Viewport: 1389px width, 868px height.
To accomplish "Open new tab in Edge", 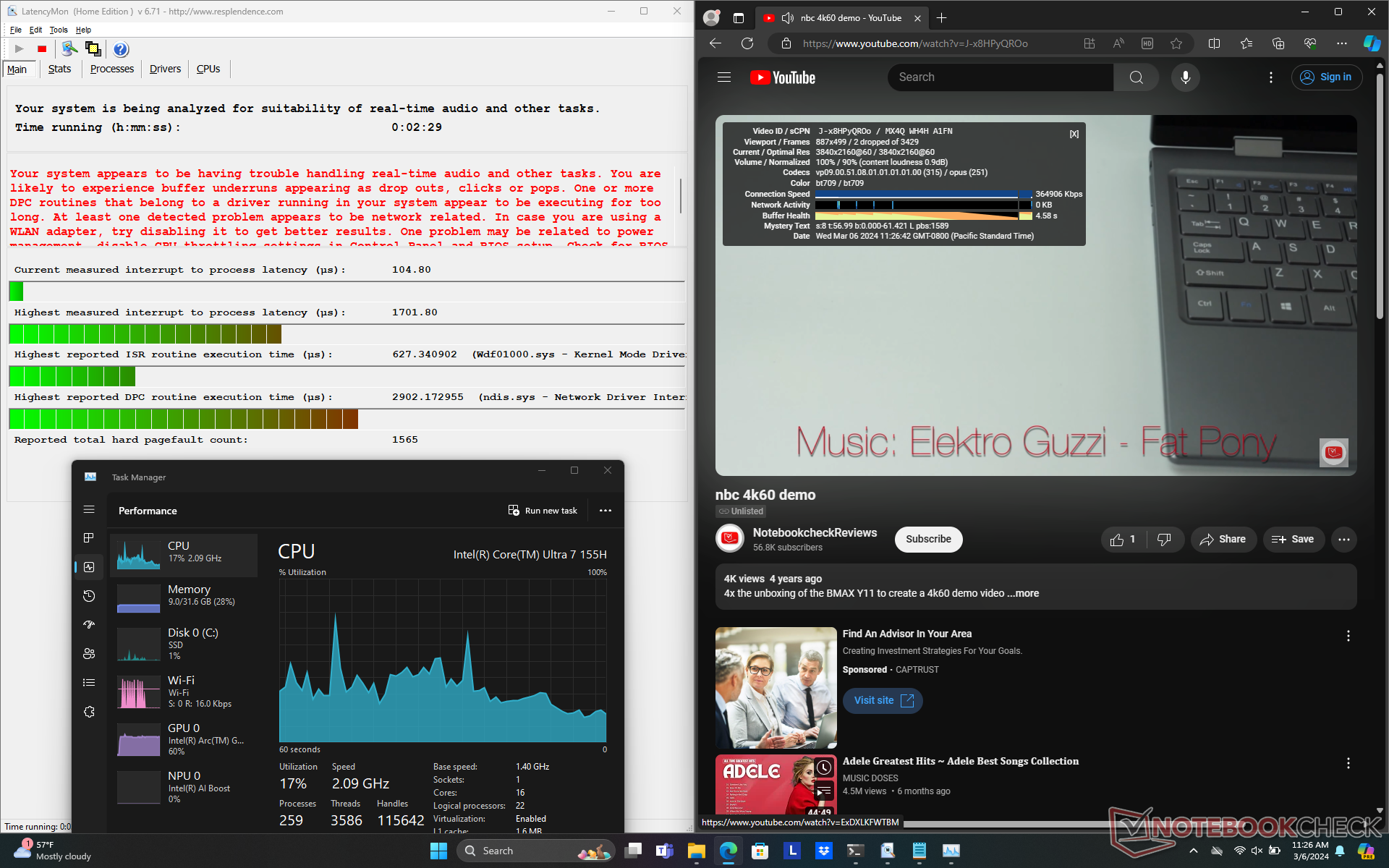I will point(941,18).
